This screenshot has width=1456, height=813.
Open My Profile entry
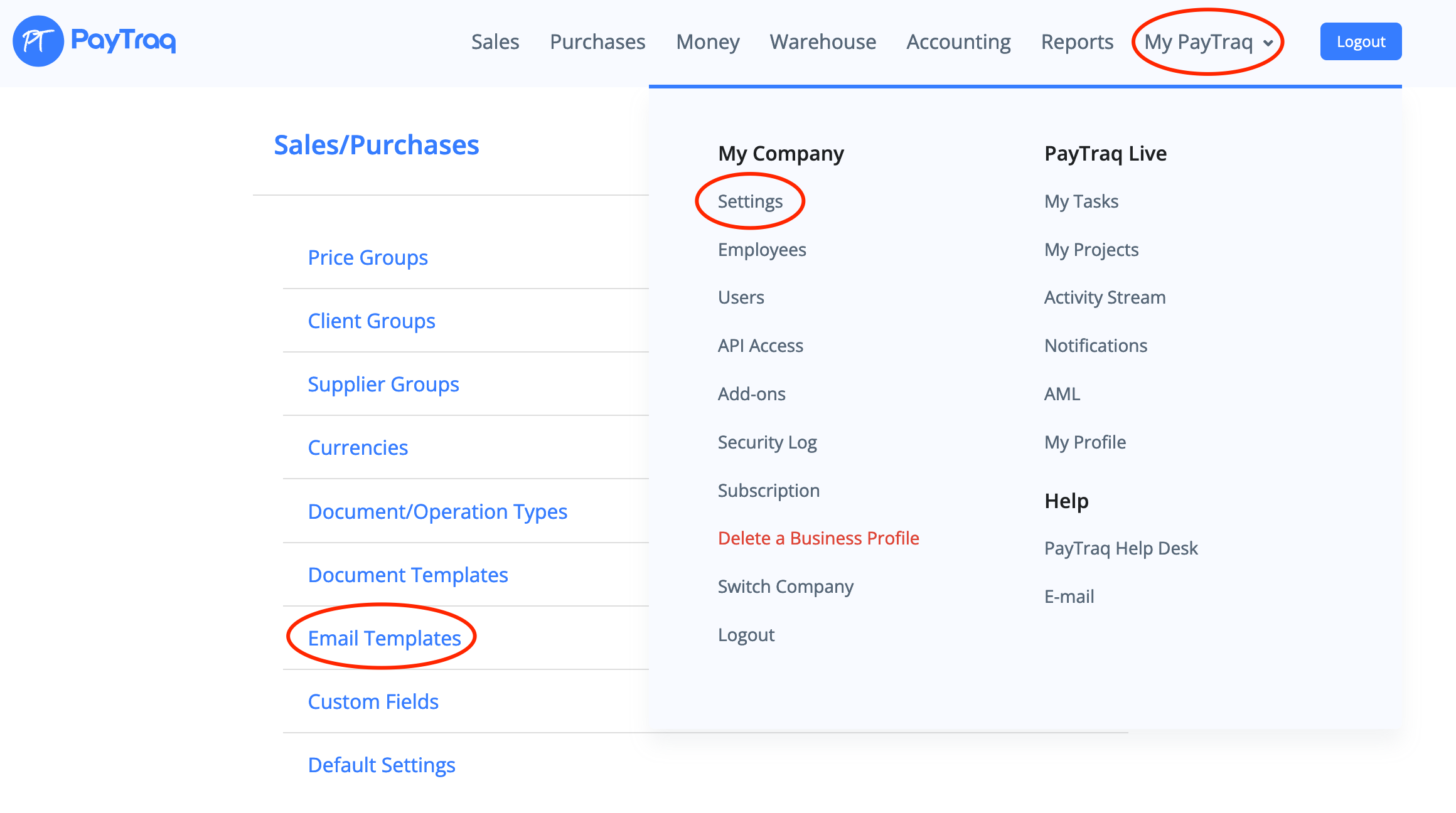click(x=1085, y=442)
